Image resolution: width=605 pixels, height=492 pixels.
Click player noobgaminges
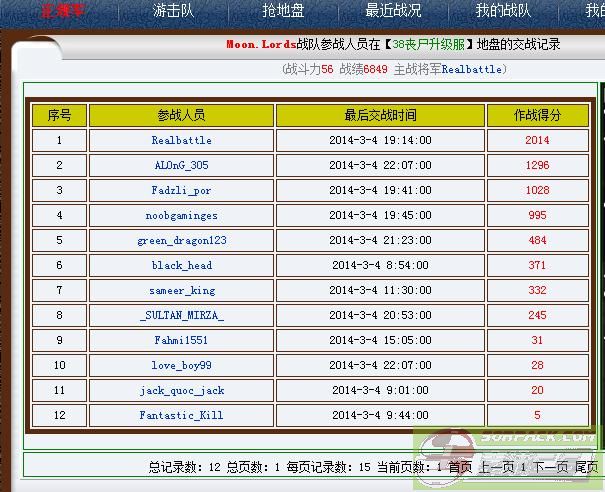[181, 216]
